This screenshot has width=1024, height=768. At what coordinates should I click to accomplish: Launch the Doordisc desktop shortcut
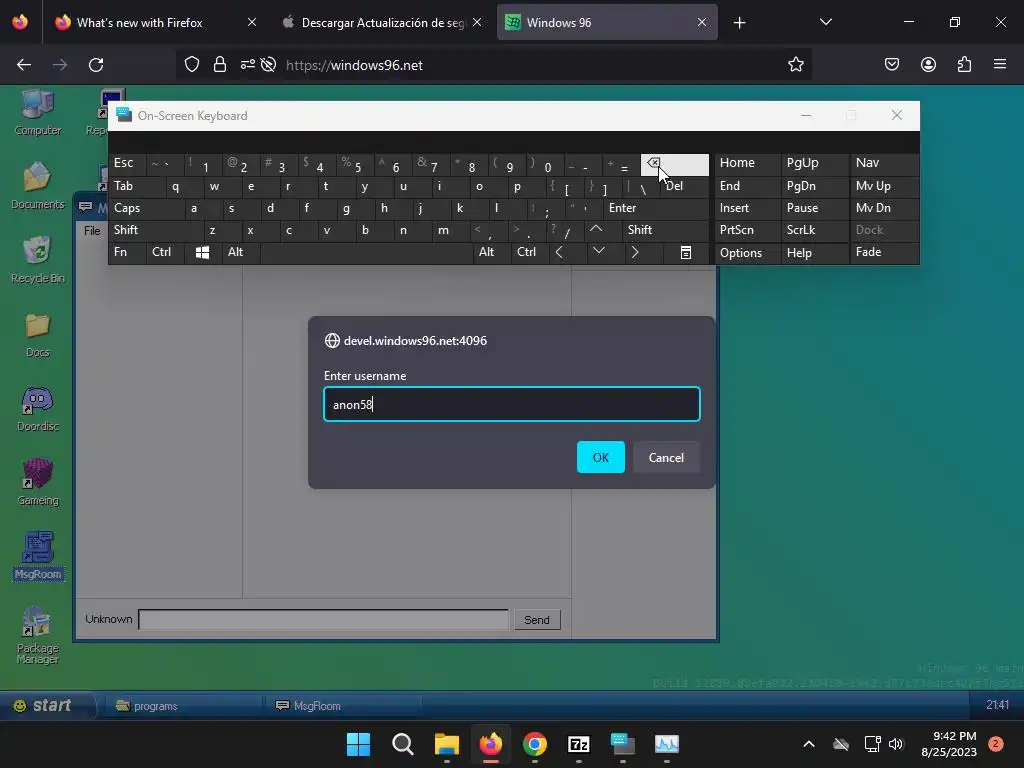pos(37,408)
